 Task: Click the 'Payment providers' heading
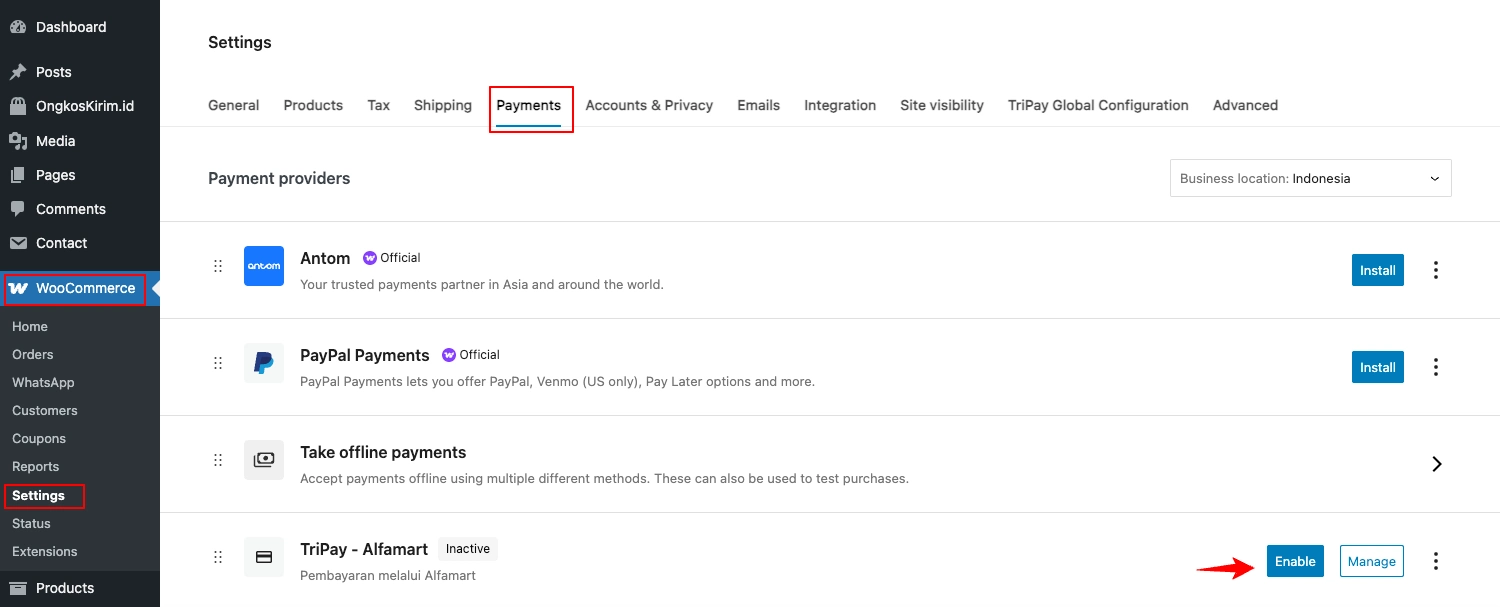click(279, 178)
